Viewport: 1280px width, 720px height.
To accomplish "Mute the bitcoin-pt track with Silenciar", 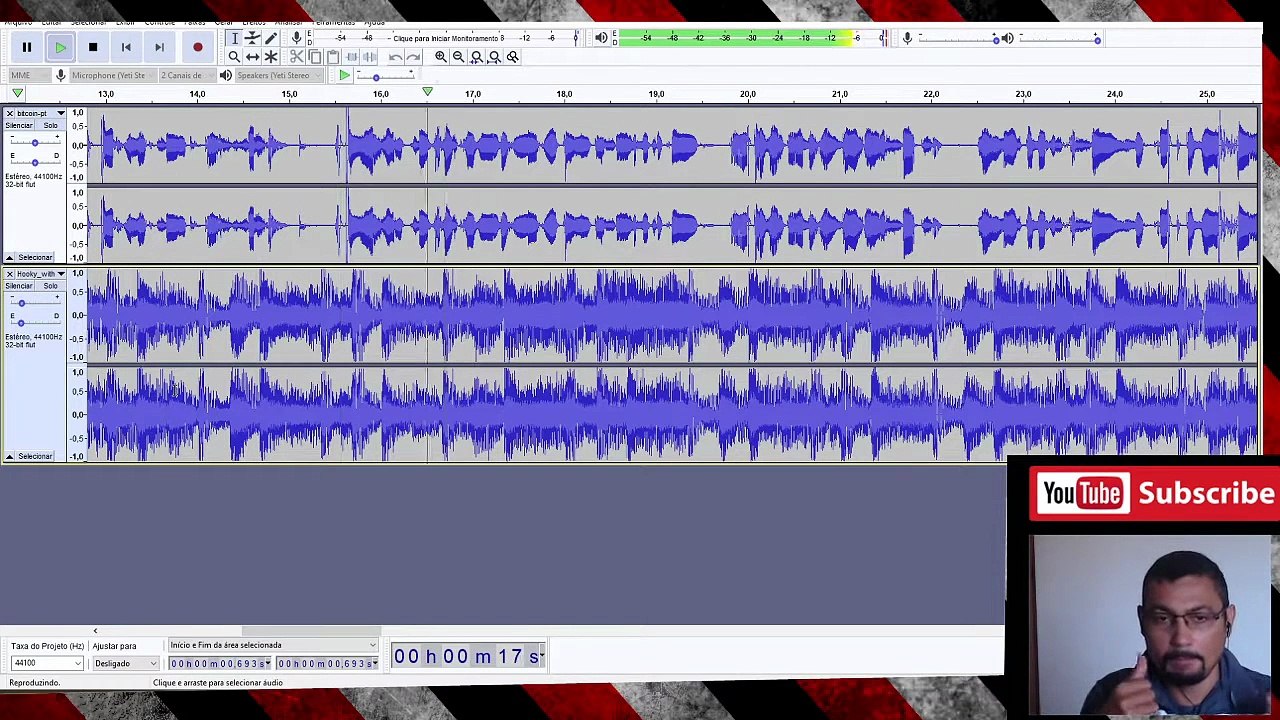I will pyautogui.click(x=19, y=126).
